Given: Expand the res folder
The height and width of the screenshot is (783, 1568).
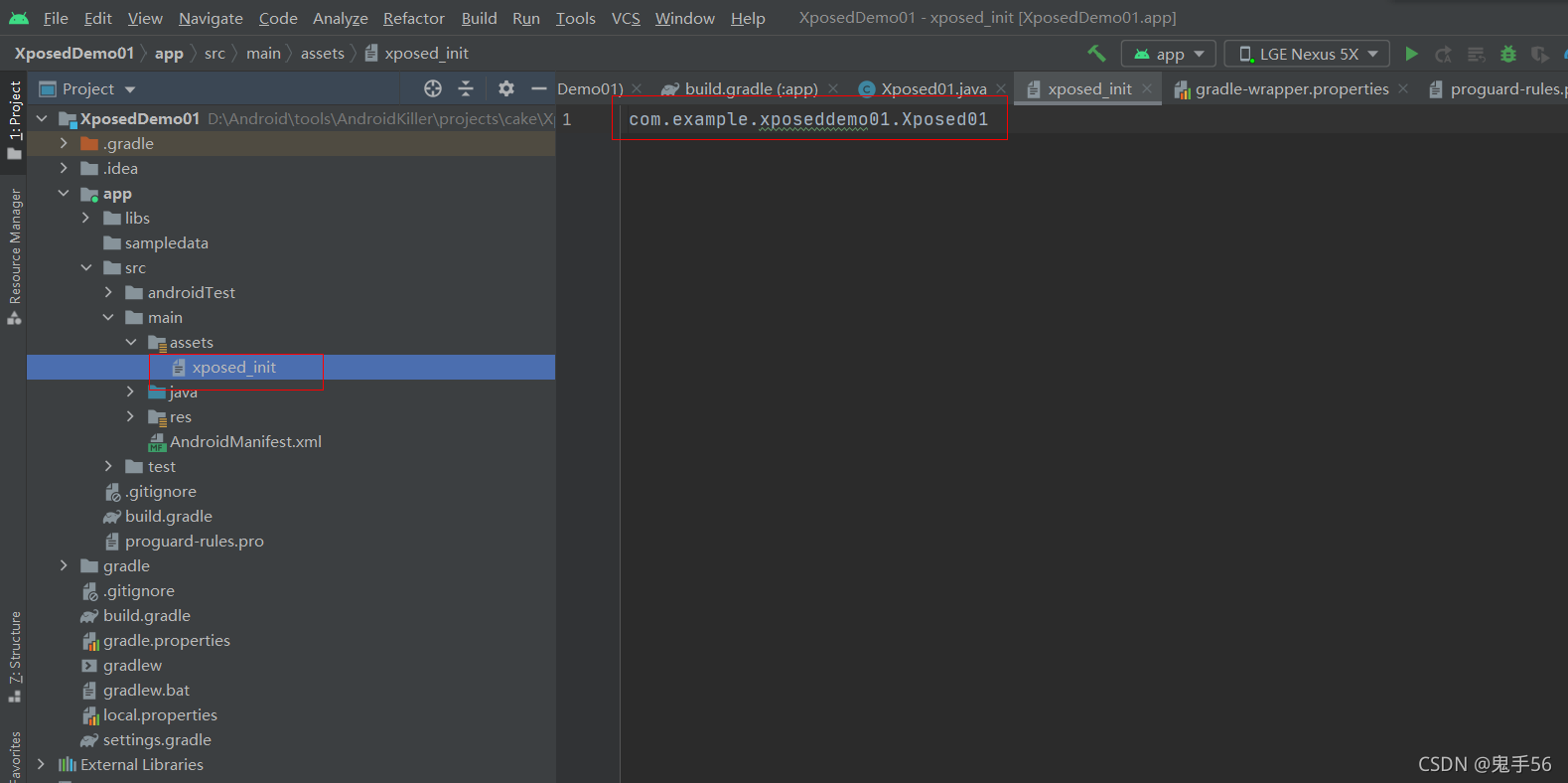Looking at the screenshot, I should point(131,416).
